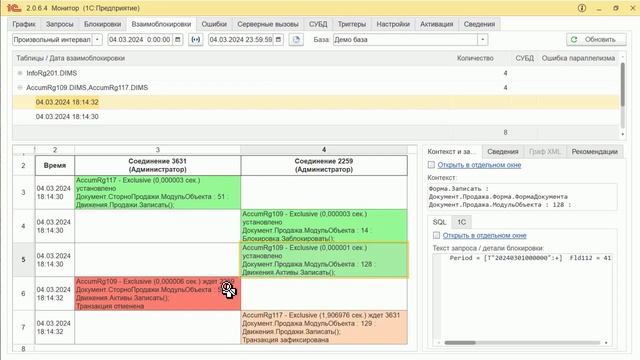Open the Настройки tab
The width and height of the screenshot is (640, 360).
(393, 24)
